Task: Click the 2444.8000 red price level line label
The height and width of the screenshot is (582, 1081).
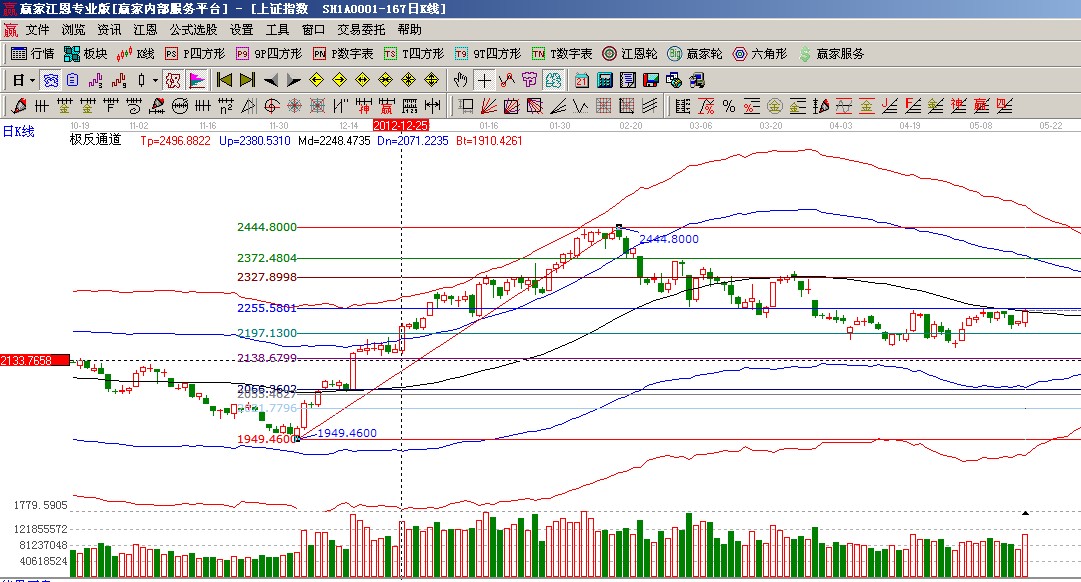Action: coord(267,227)
